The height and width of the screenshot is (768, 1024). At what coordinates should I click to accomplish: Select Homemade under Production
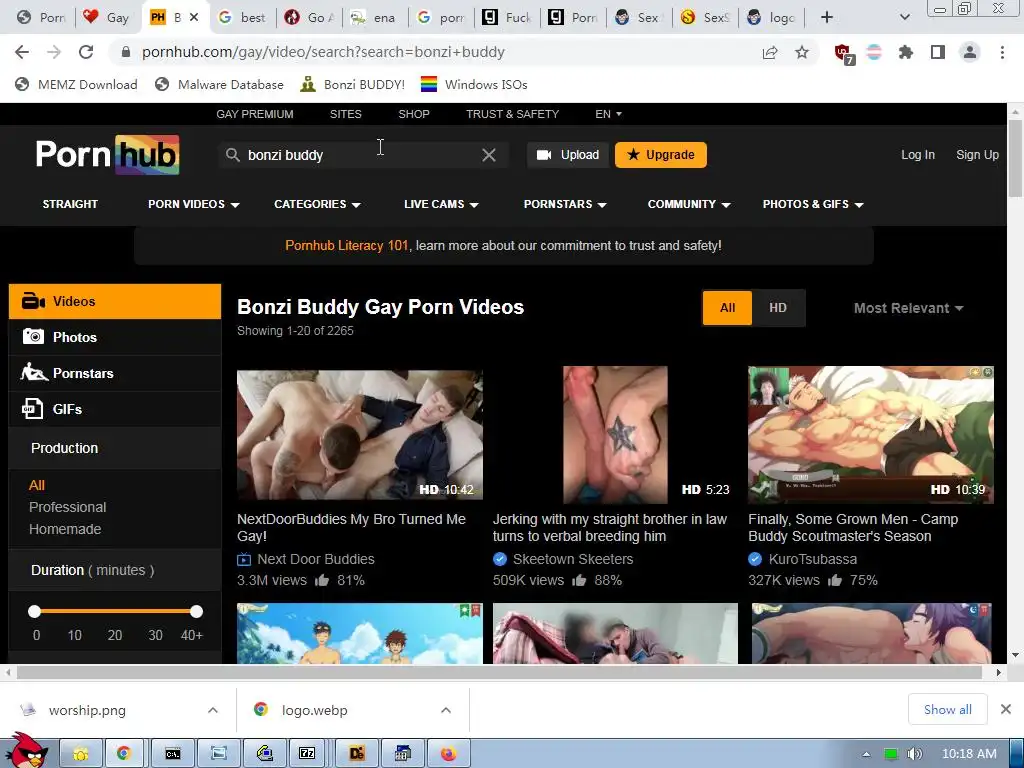click(x=65, y=529)
